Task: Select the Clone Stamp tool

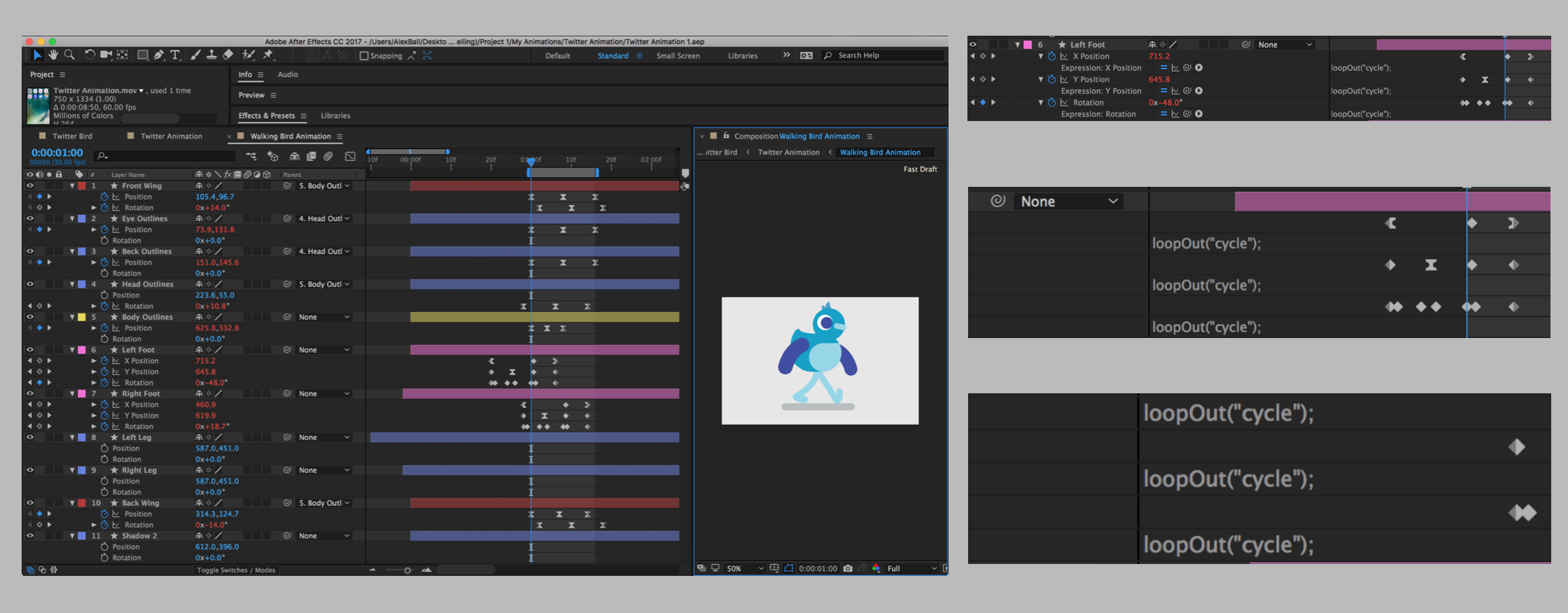Action: (211, 55)
